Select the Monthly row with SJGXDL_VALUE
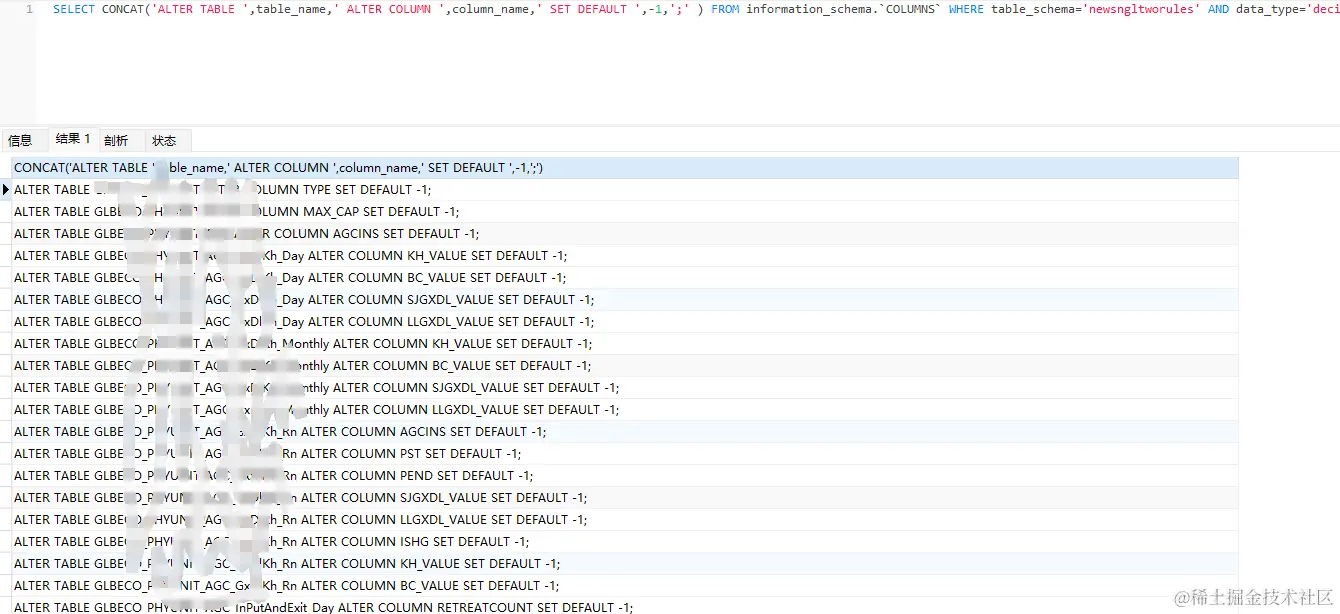This screenshot has height=614, width=1340. tap(625, 388)
